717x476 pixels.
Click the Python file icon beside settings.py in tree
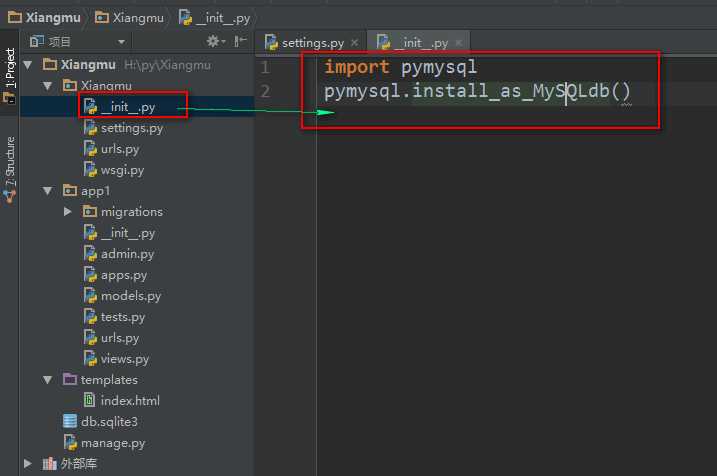point(90,128)
